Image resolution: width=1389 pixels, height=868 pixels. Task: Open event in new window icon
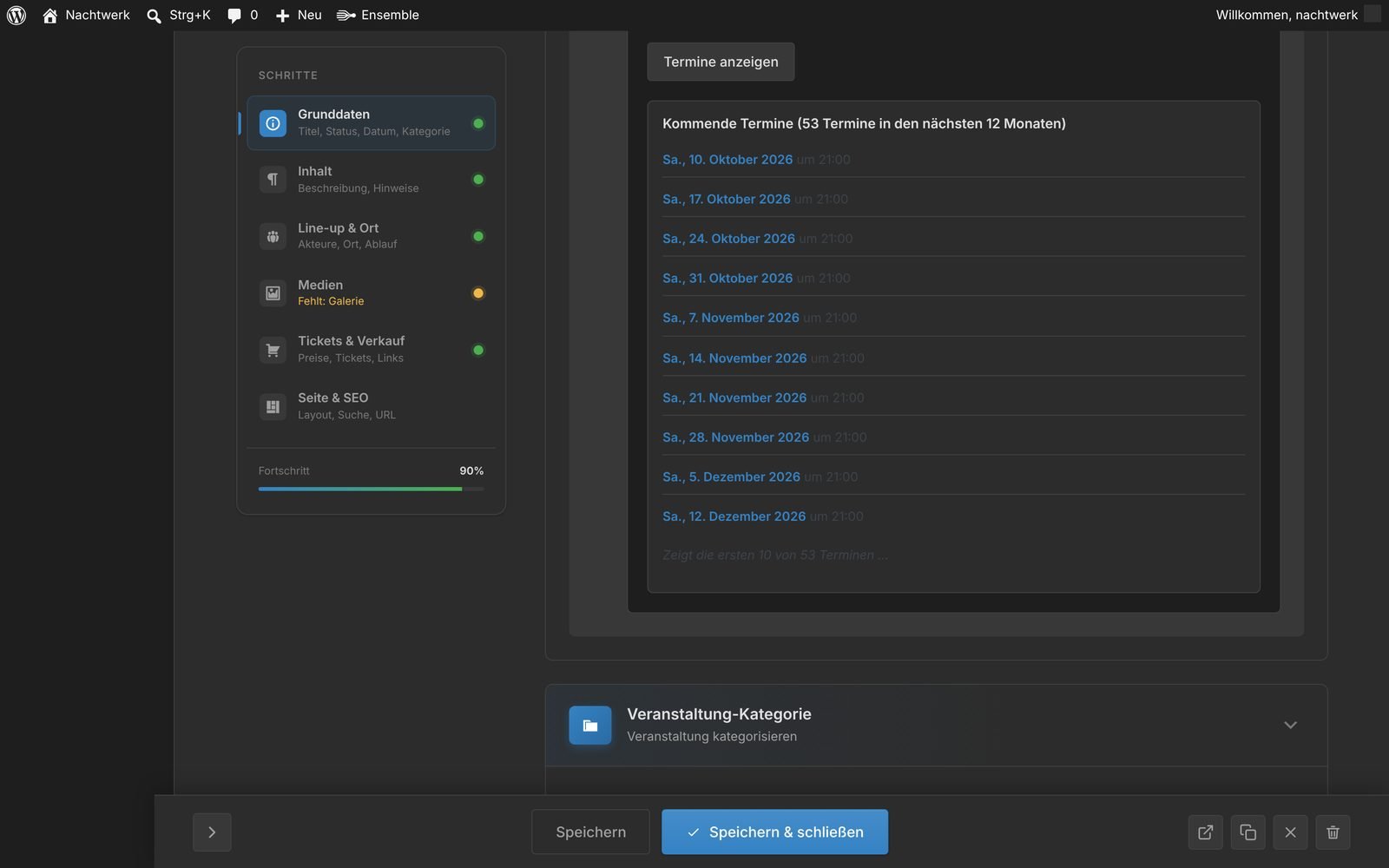(x=1205, y=832)
